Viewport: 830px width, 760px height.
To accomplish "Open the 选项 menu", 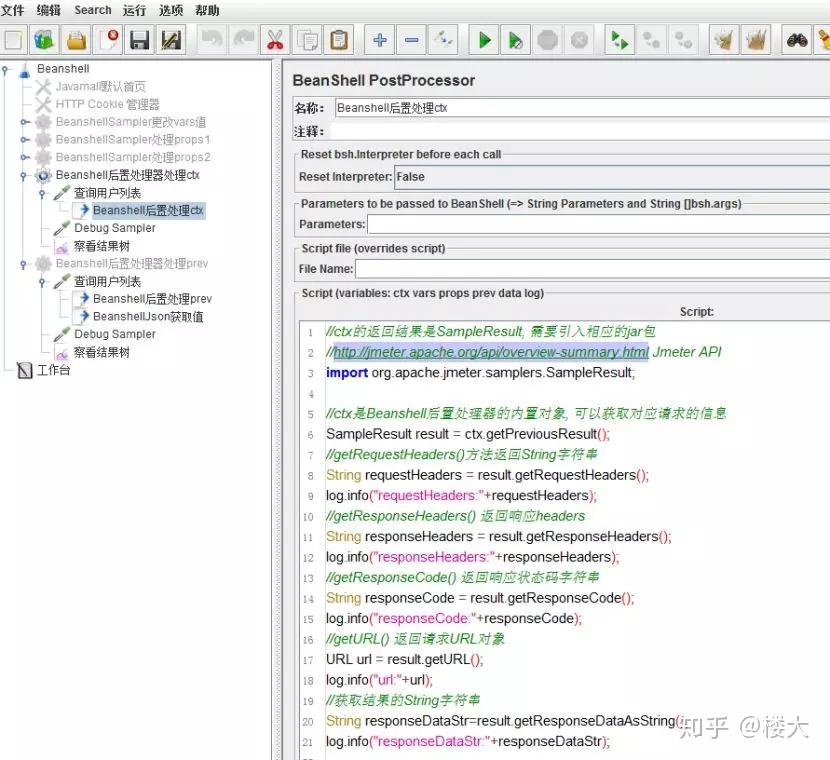I will pos(170,10).
